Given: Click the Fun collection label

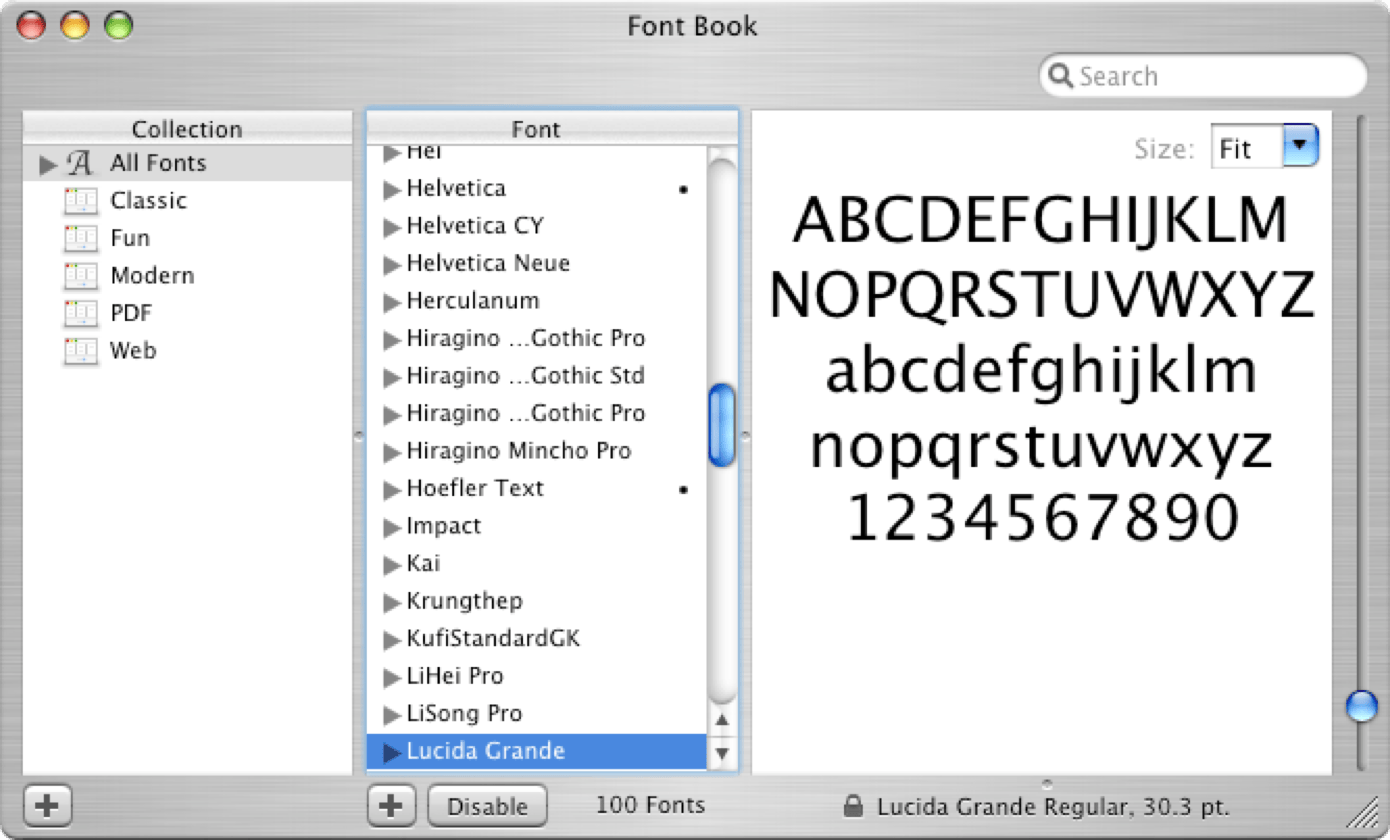Looking at the screenshot, I should click(x=130, y=238).
